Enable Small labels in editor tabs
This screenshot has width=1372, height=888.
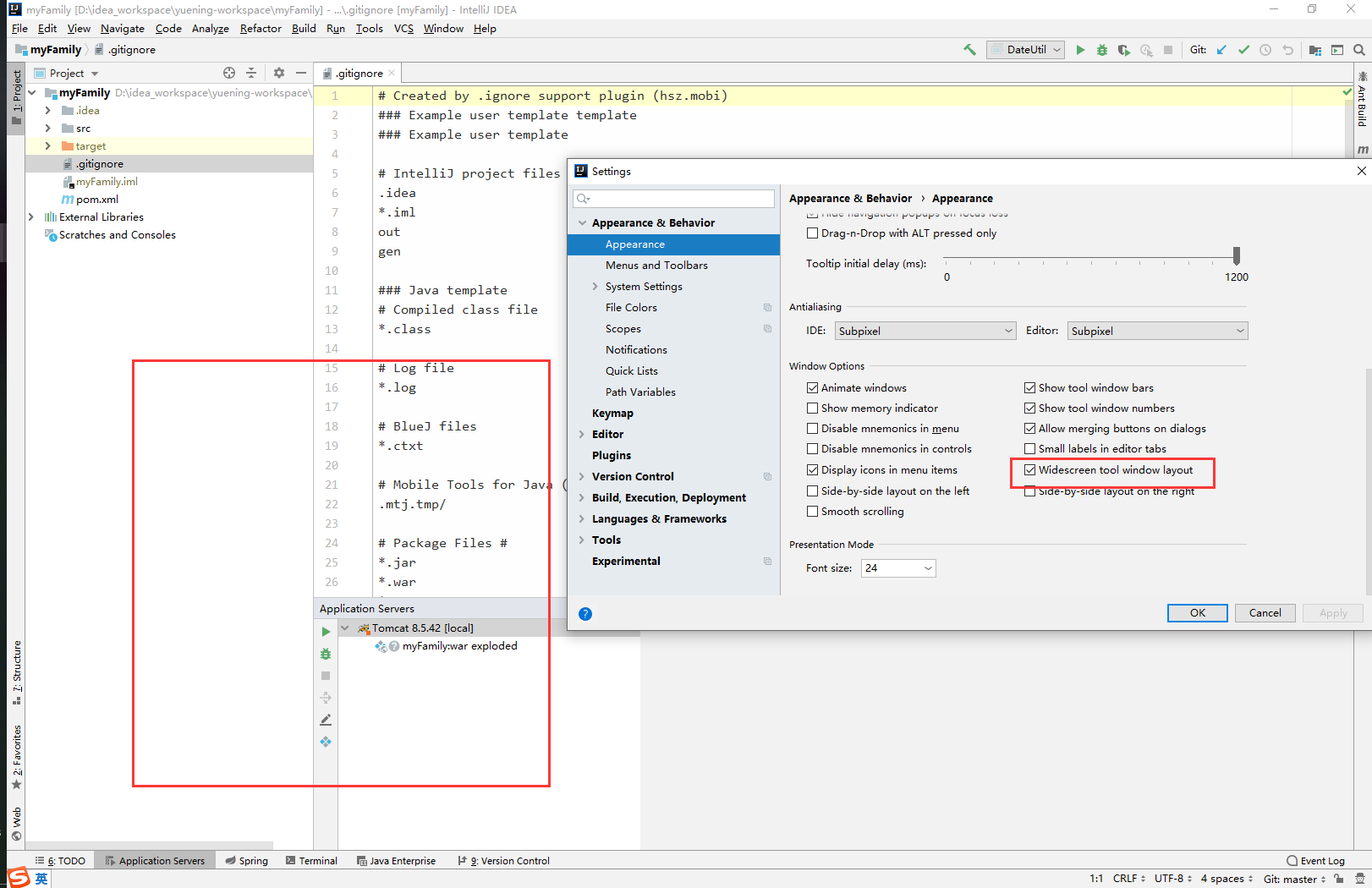point(1029,449)
